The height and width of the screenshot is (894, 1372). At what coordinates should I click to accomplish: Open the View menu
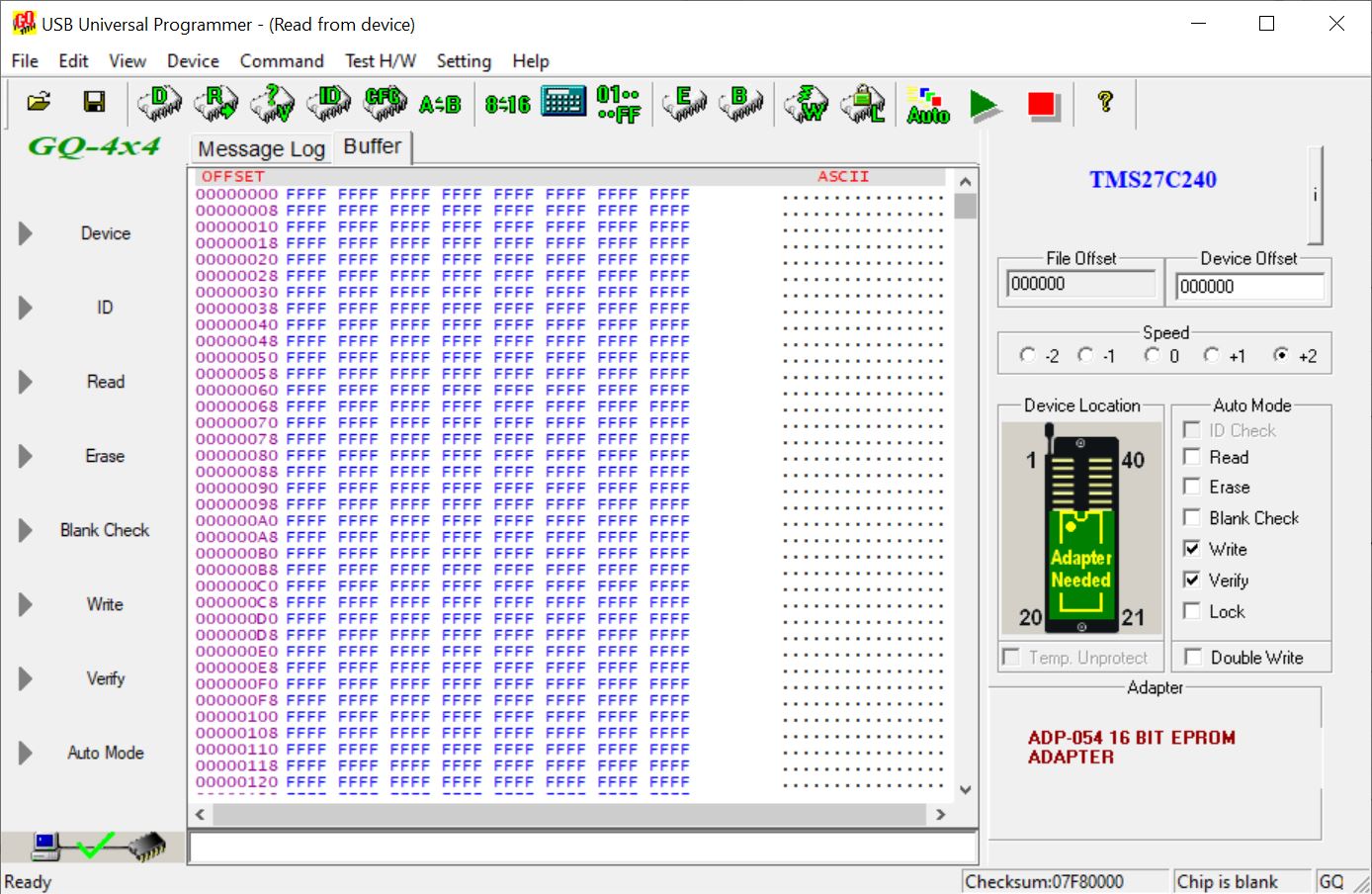128,61
